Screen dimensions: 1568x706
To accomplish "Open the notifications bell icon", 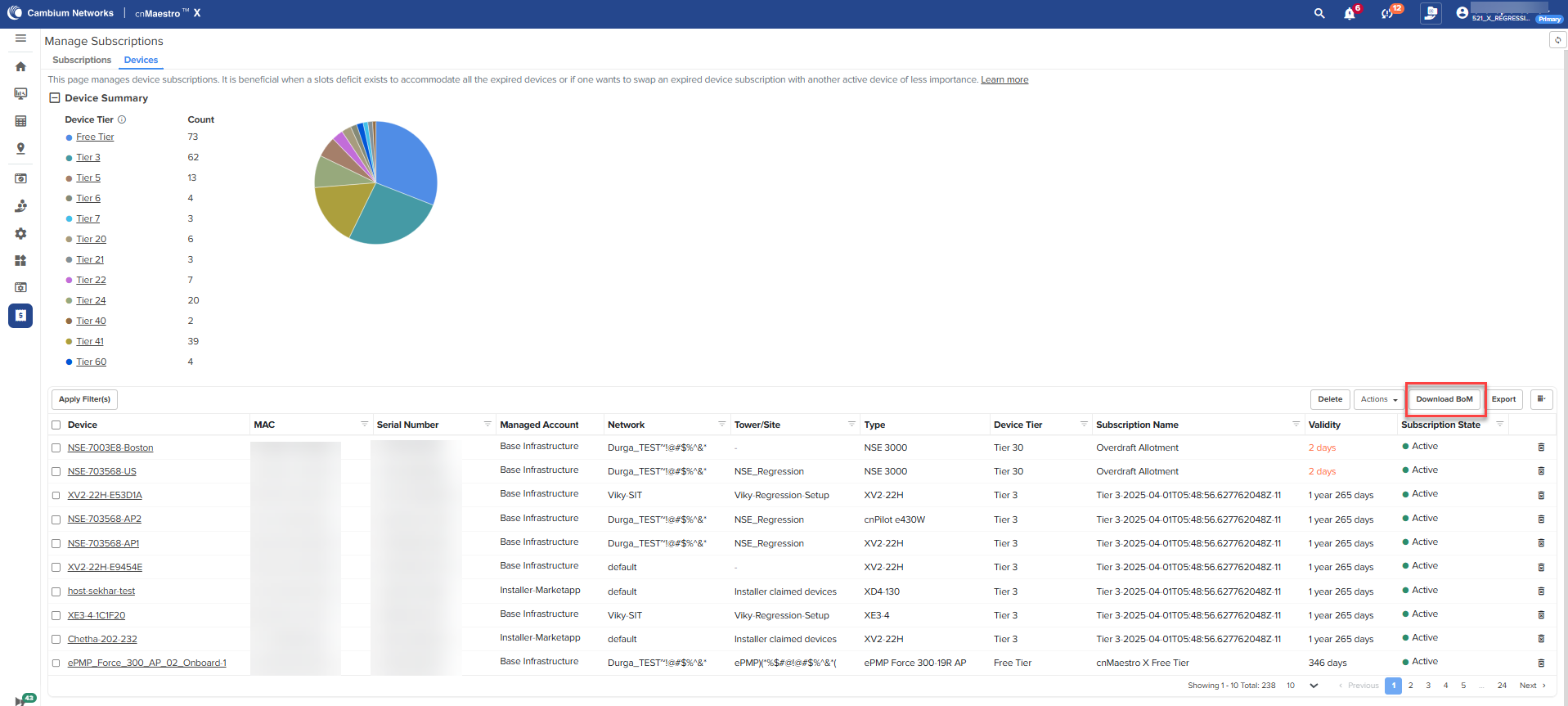I will click(1349, 14).
